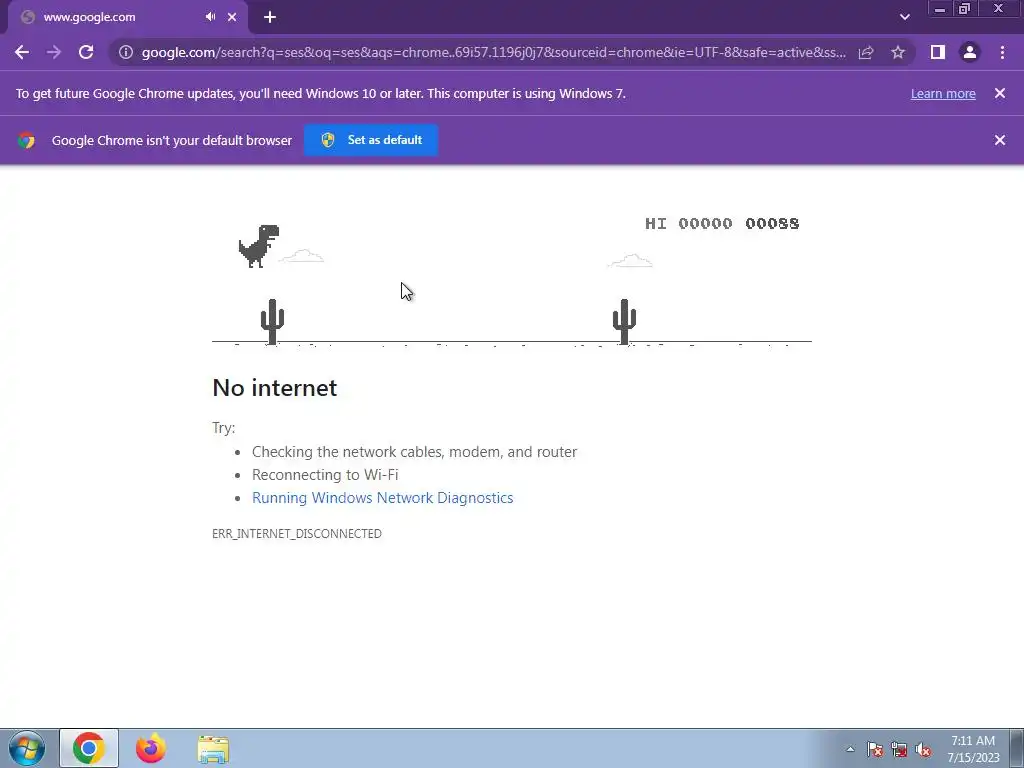View site information icon in address bar
Screen dimensions: 1024x768
click(125, 52)
